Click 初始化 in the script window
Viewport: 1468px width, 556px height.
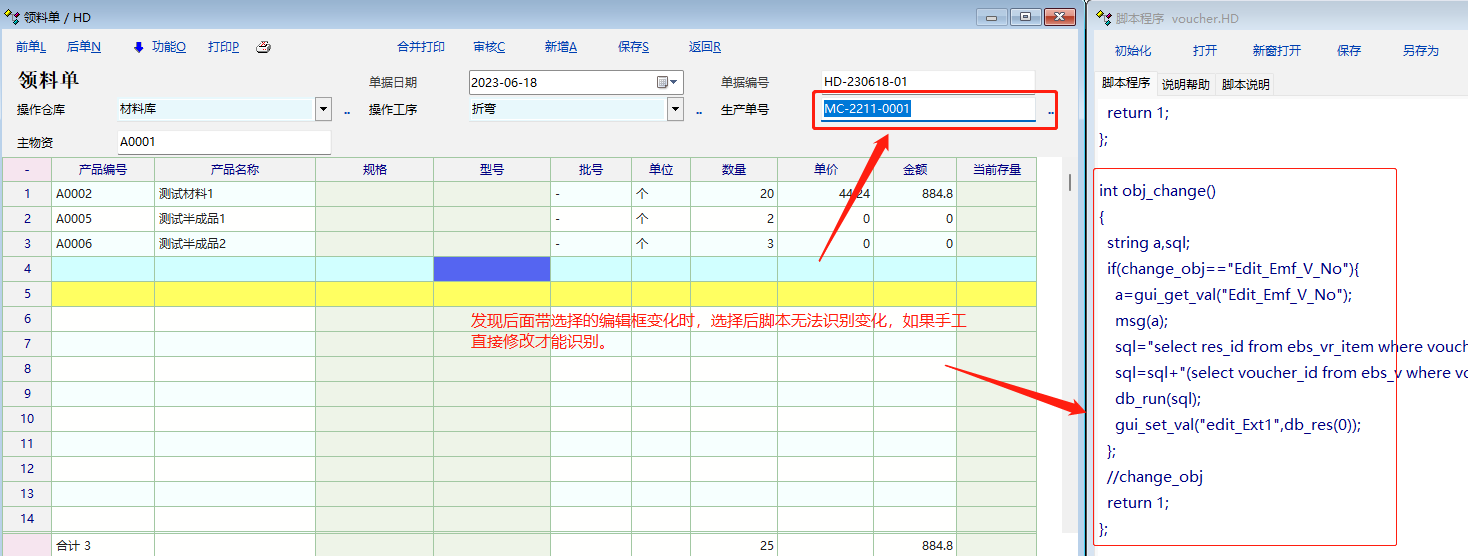[1133, 51]
